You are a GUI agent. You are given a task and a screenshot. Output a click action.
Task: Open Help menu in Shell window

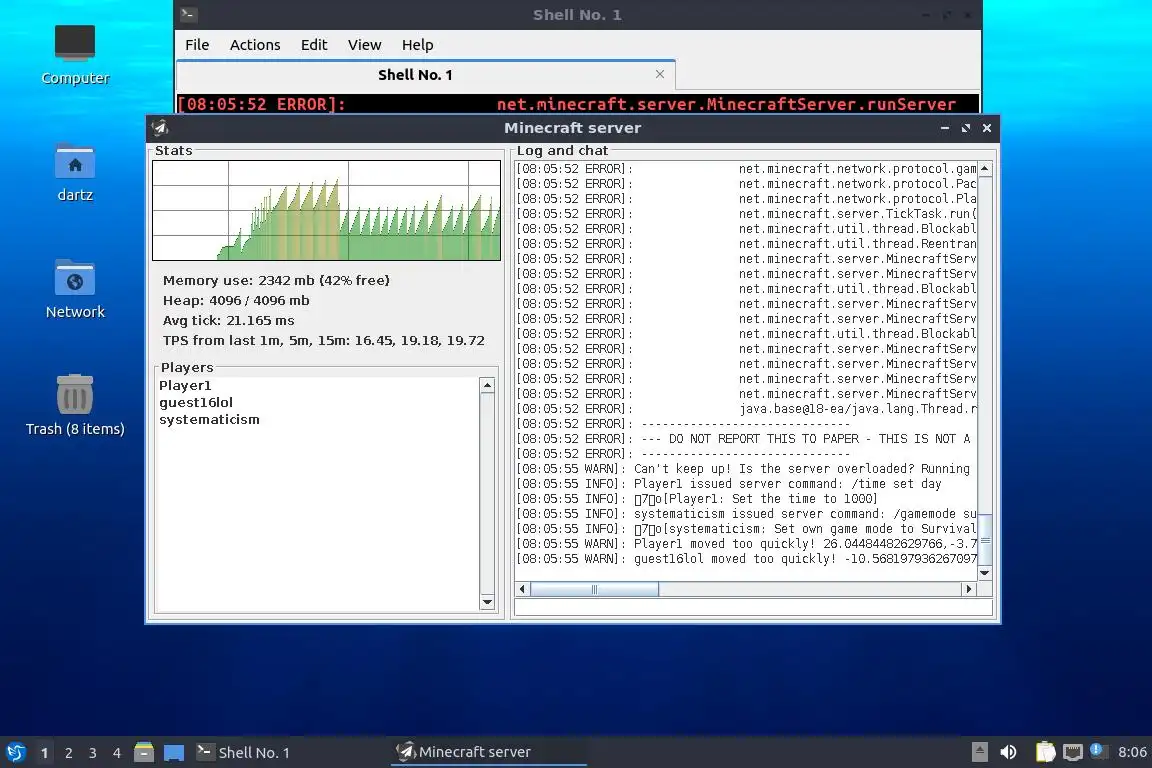pyautogui.click(x=417, y=45)
